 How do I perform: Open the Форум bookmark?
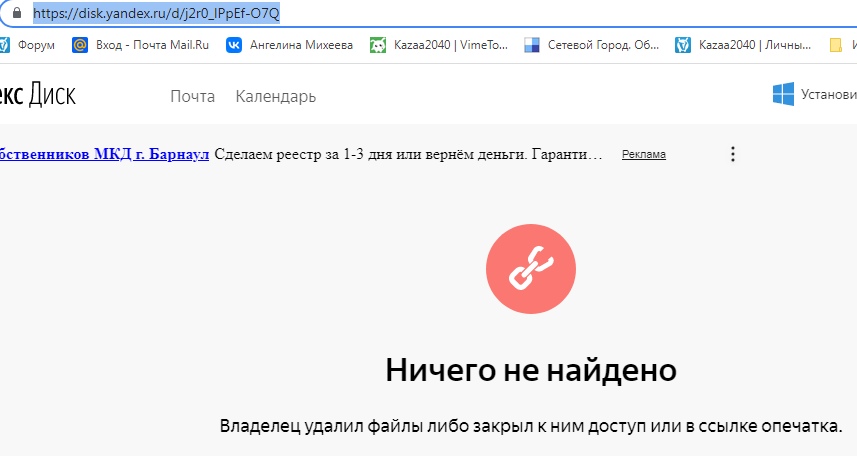pyautogui.click(x=27, y=45)
